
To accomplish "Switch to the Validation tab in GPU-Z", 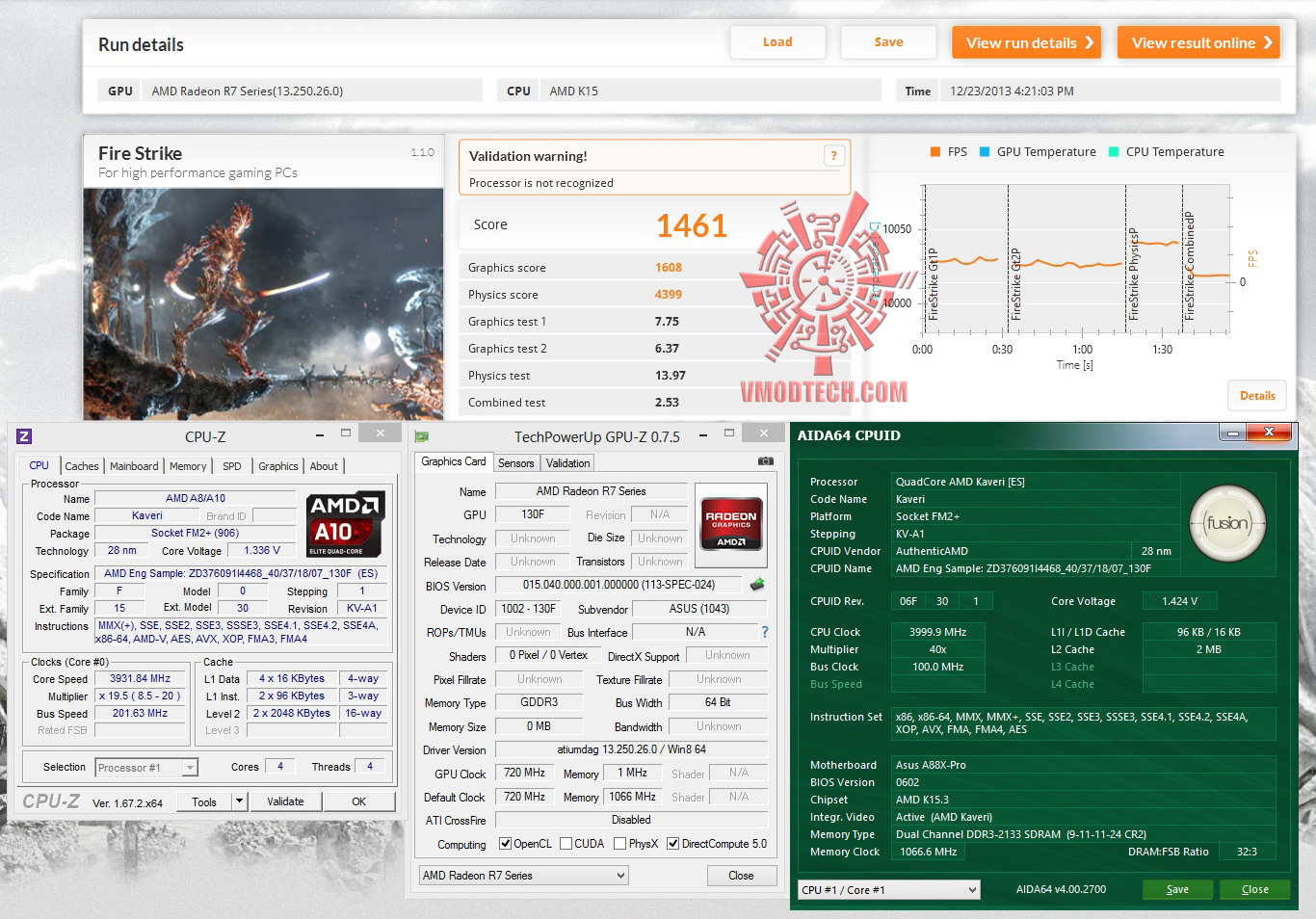I will 568,463.
